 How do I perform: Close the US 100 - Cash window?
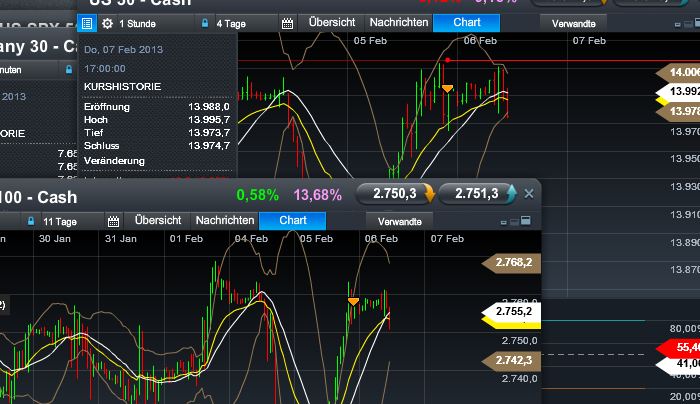pos(529,194)
